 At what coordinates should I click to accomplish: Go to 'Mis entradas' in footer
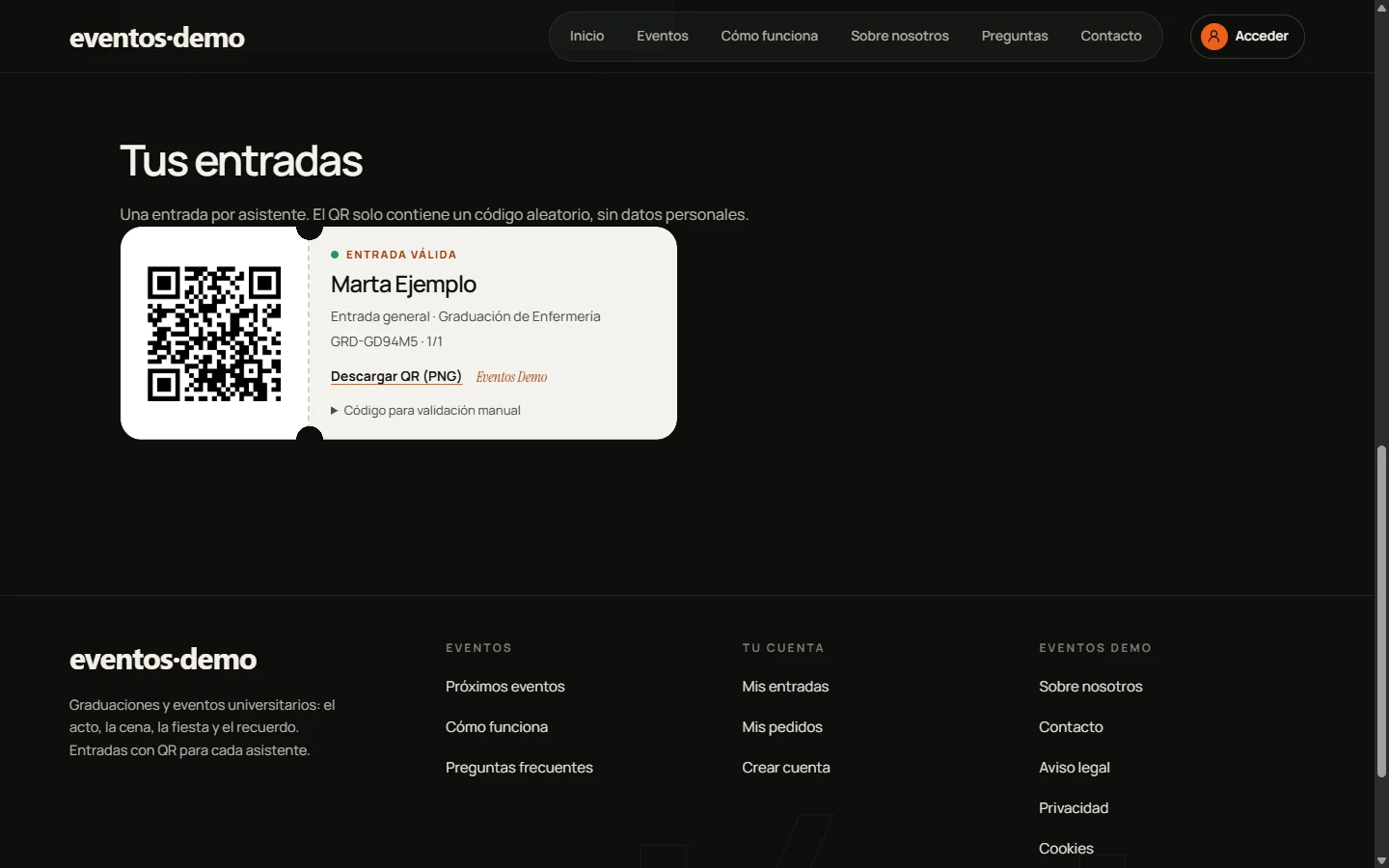[x=785, y=687]
